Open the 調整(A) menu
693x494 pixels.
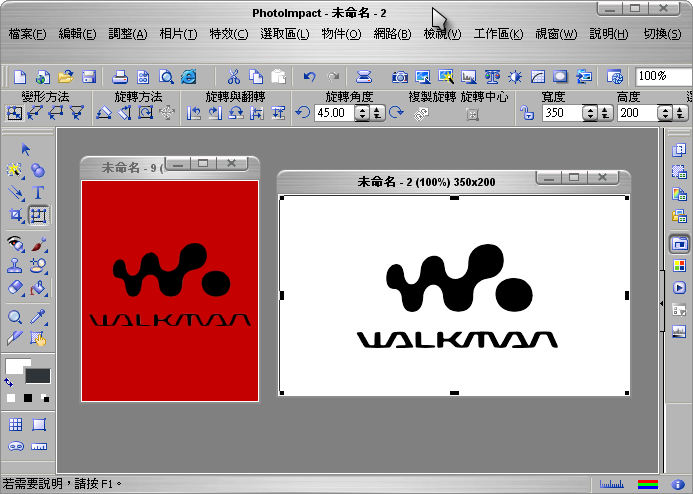(128, 34)
